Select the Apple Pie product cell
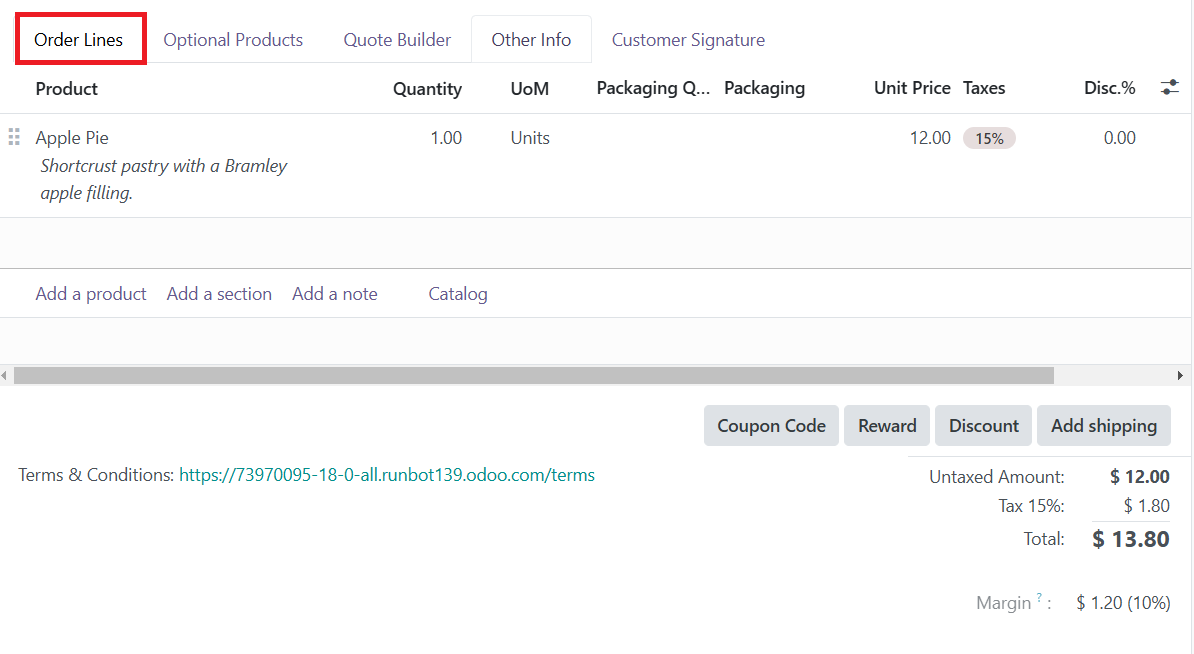This screenshot has height=654, width=1194. click(x=72, y=138)
